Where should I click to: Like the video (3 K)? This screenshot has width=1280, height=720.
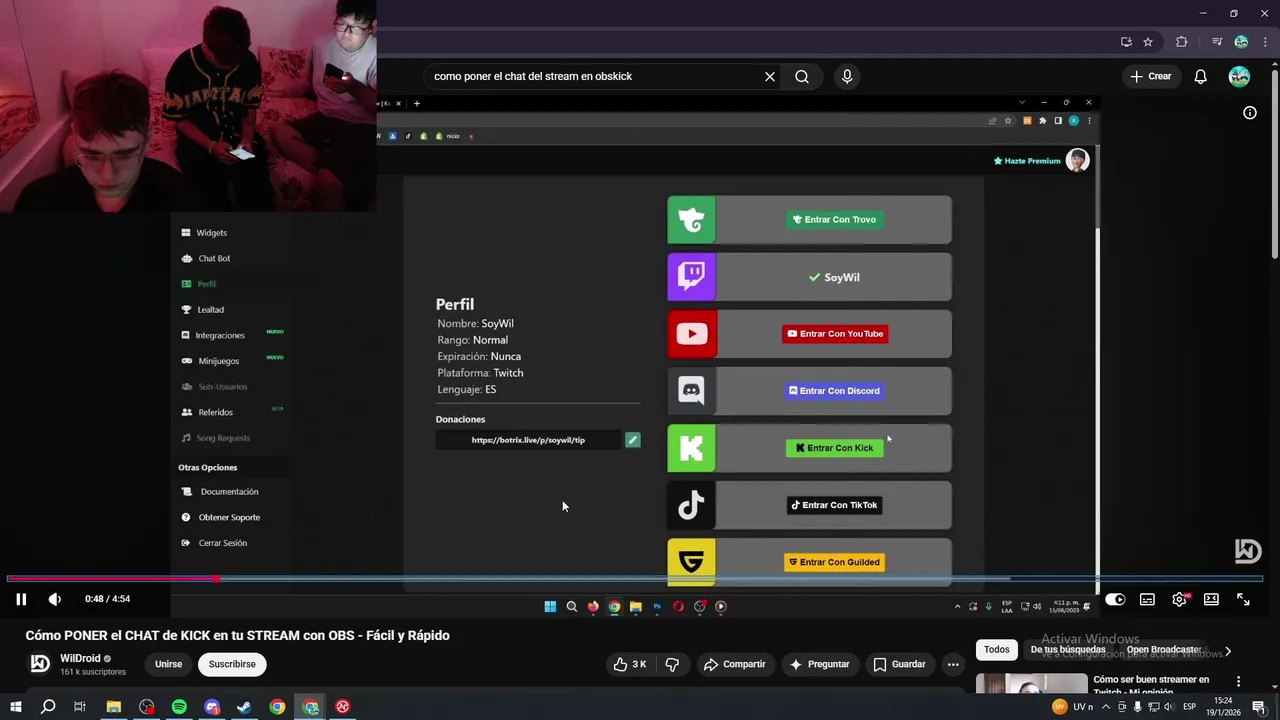[630, 664]
